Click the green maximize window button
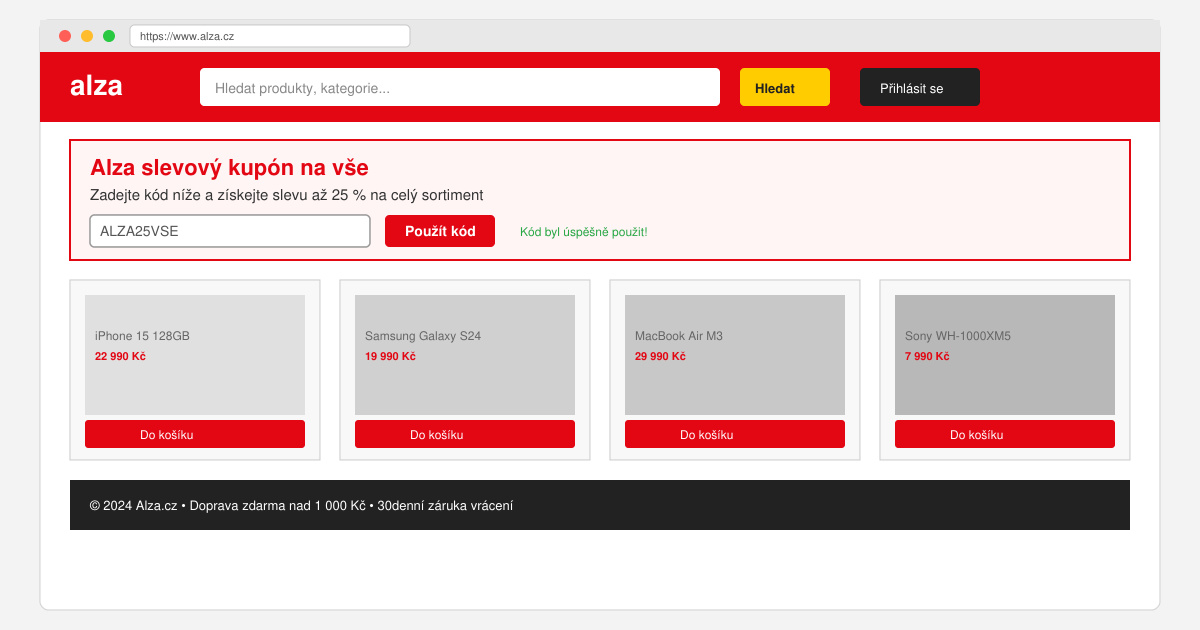This screenshot has height=630, width=1200. coord(109,36)
